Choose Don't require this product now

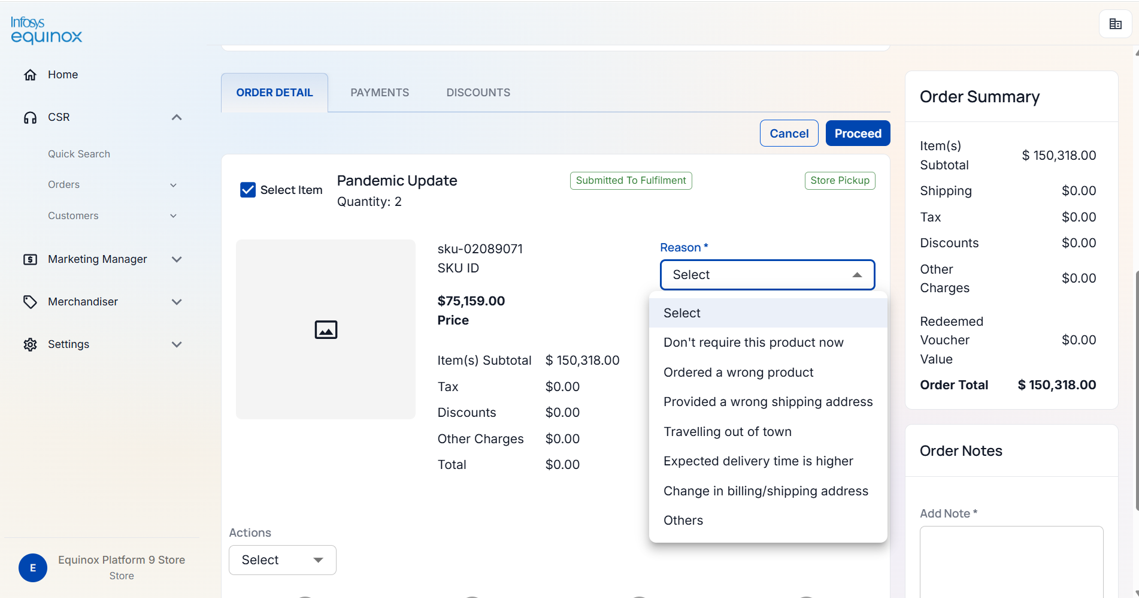point(768,342)
